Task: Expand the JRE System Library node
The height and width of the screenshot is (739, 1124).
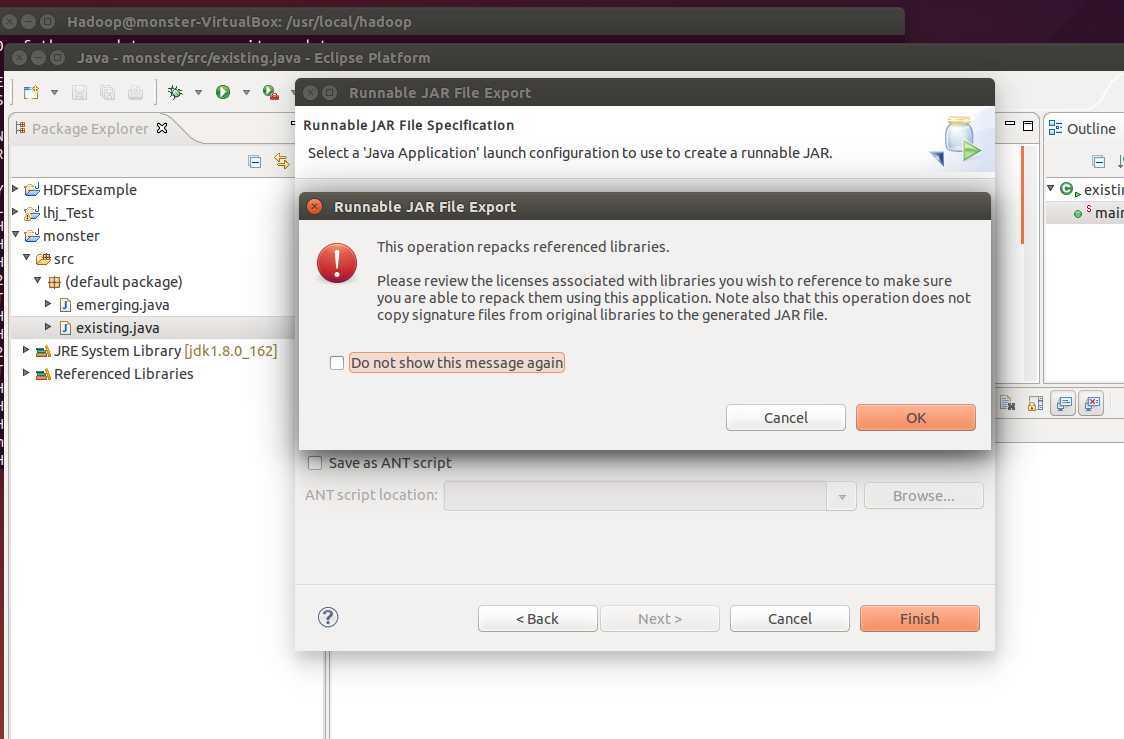Action: click(26, 349)
